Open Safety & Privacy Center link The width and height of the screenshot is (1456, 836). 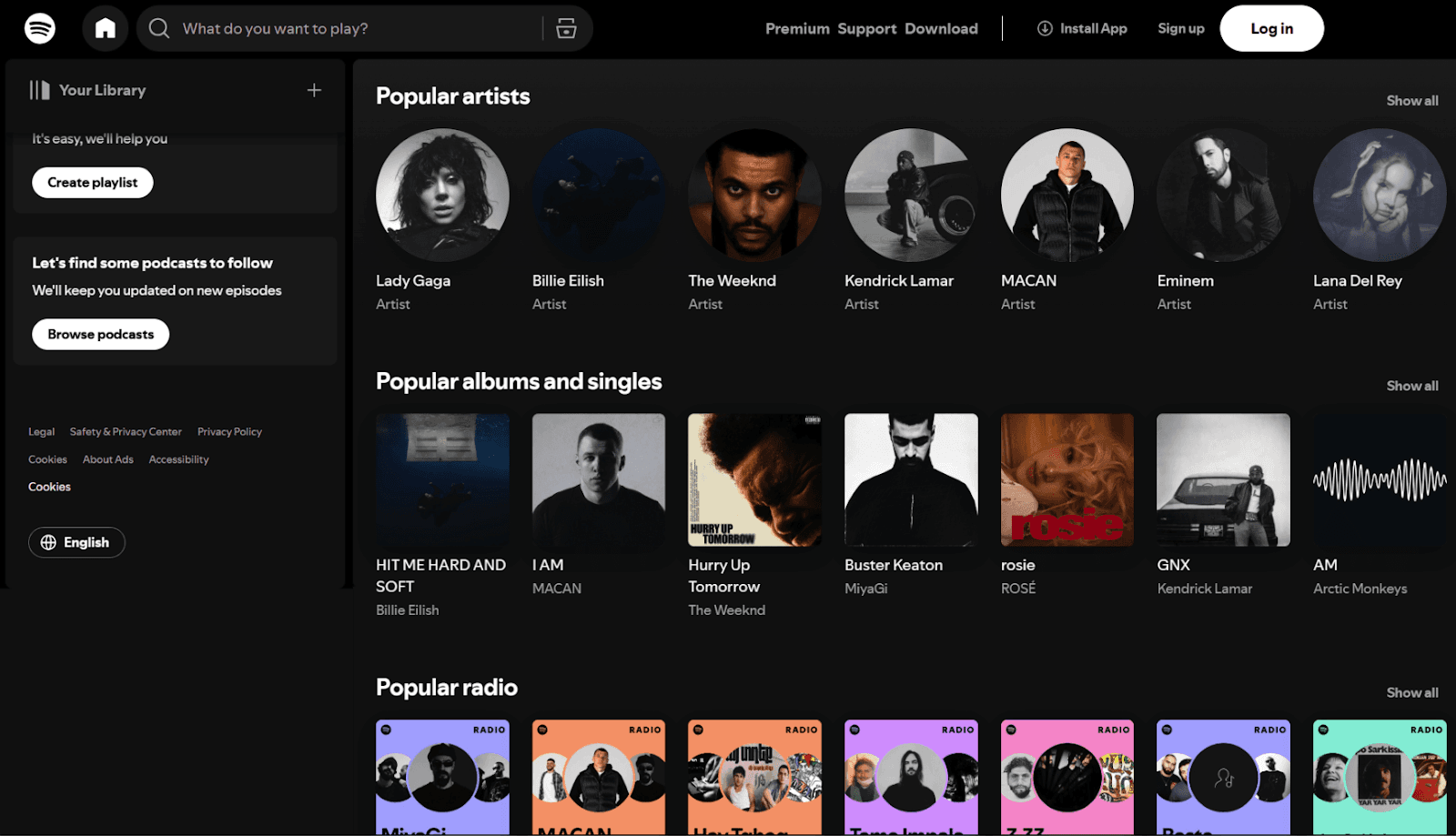coord(126,432)
